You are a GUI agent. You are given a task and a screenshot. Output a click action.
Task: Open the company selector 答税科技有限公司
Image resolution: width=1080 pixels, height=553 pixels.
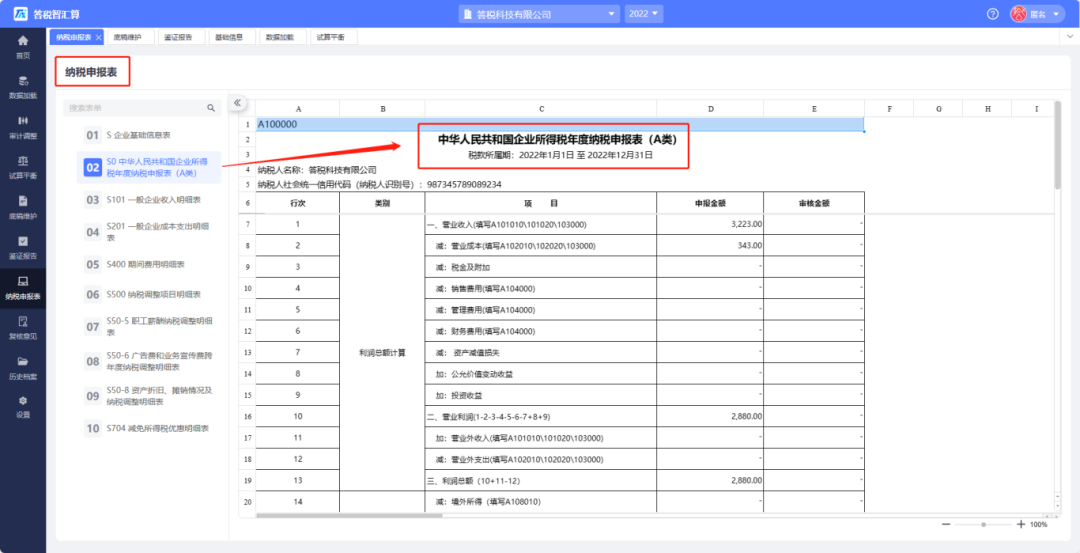(x=539, y=14)
